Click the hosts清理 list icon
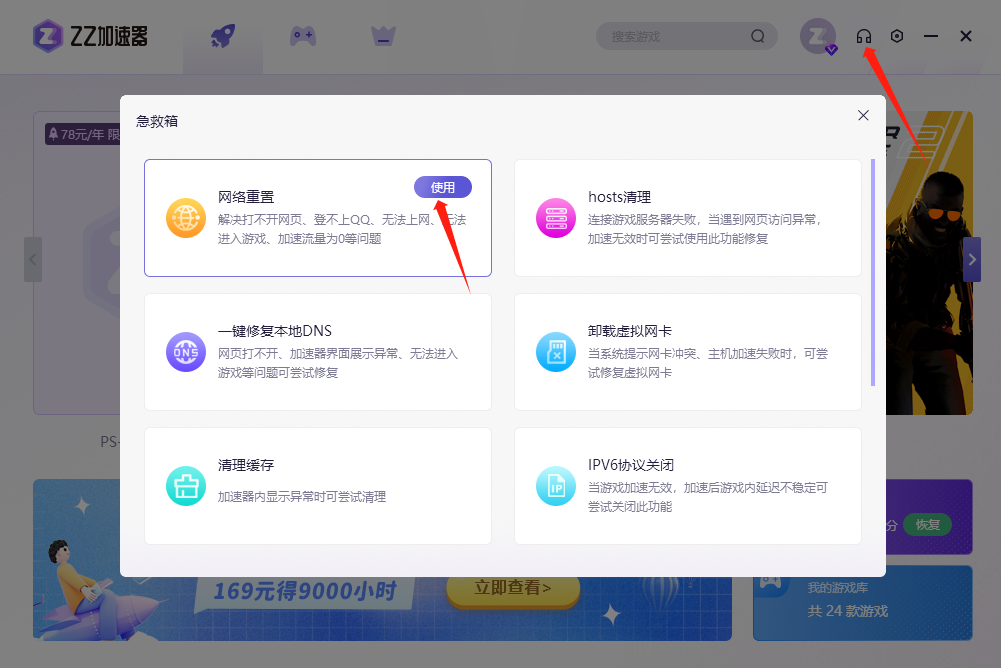This screenshot has height=668, width=1001. pos(556,216)
